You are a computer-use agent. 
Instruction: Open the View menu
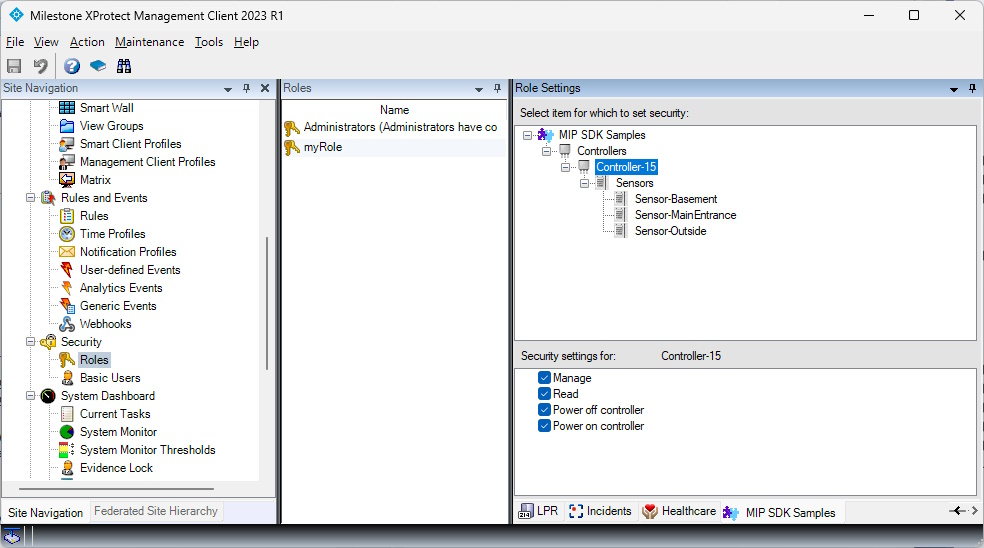[46, 42]
